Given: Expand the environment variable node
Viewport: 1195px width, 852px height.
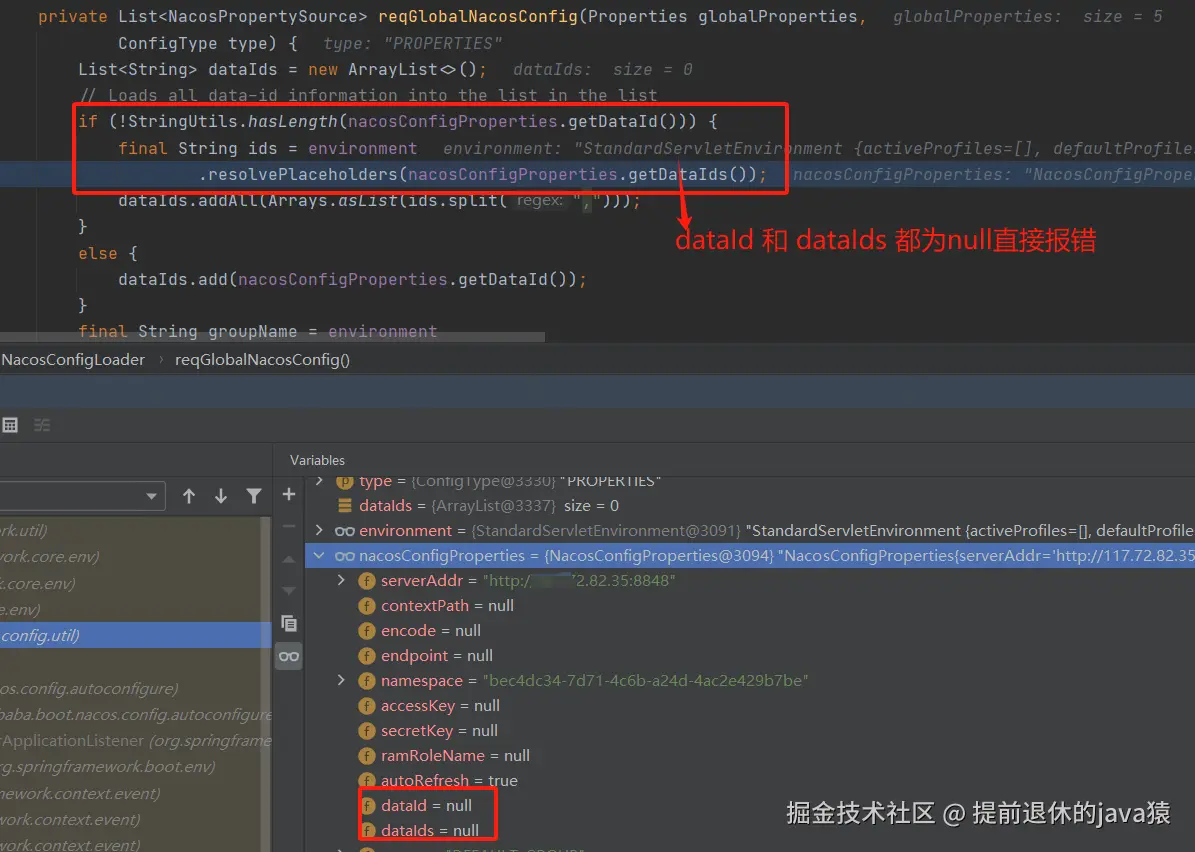Looking at the screenshot, I should point(320,530).
